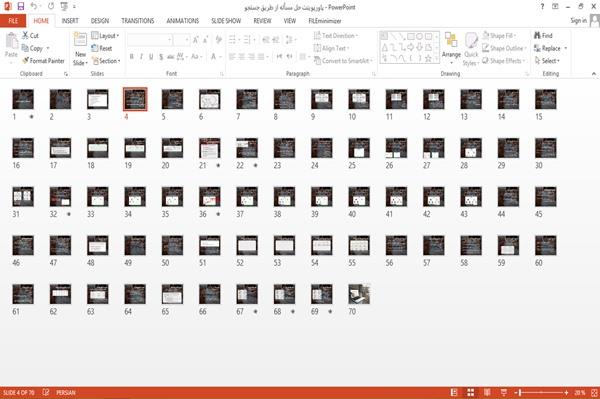Click Align Text button
600x399 pixels.
331,48
